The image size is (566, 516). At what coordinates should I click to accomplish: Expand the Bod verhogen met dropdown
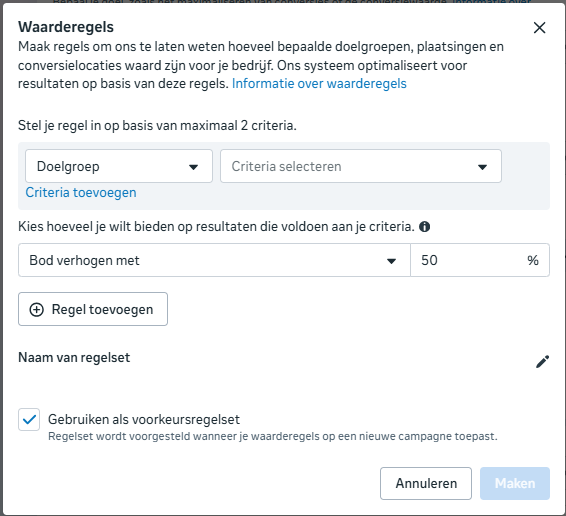click(214, 260)
